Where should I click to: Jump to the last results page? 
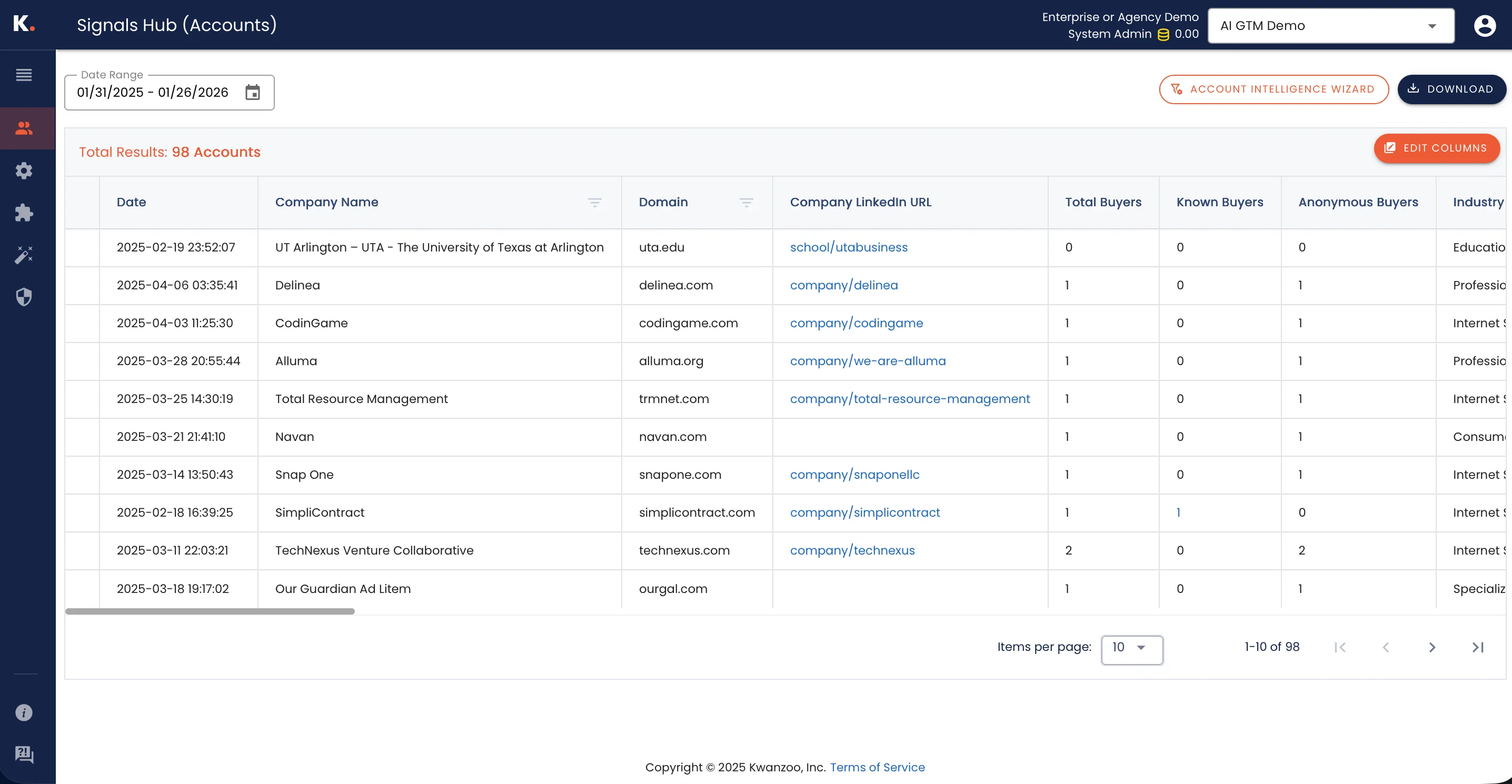[1477, 647]
